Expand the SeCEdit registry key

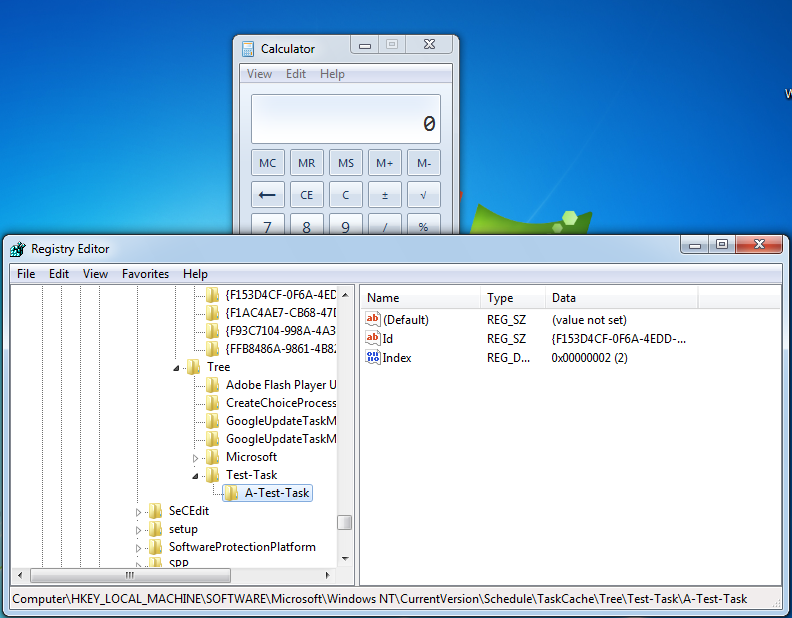[x=139, y=511]
